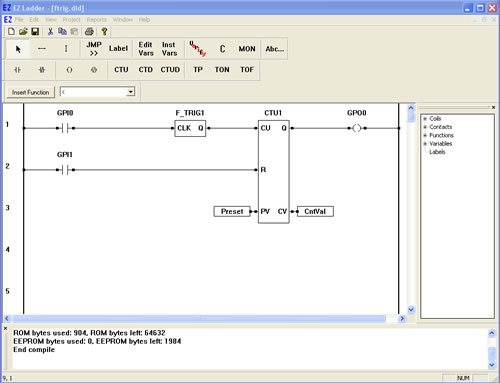500x383 pixels.
Task: Create a new file via toolbar icon
Action: pyautogui.click(x=11, y=31)
